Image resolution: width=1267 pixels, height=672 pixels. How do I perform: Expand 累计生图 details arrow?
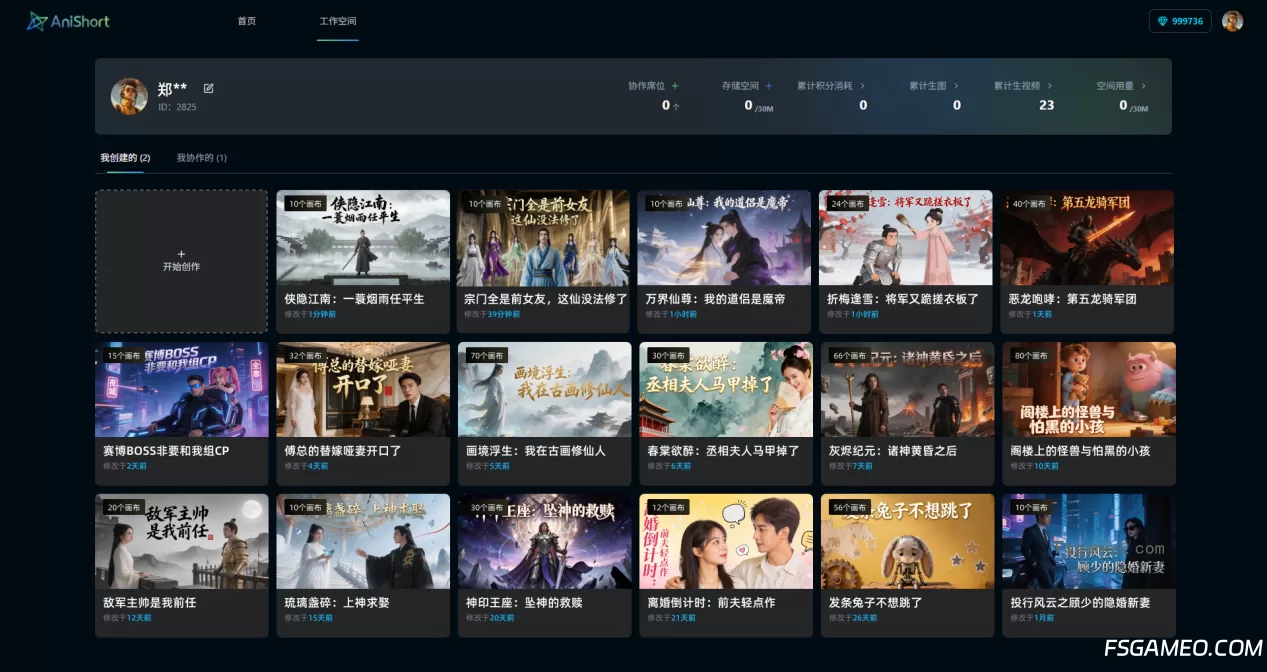point(956,86)
